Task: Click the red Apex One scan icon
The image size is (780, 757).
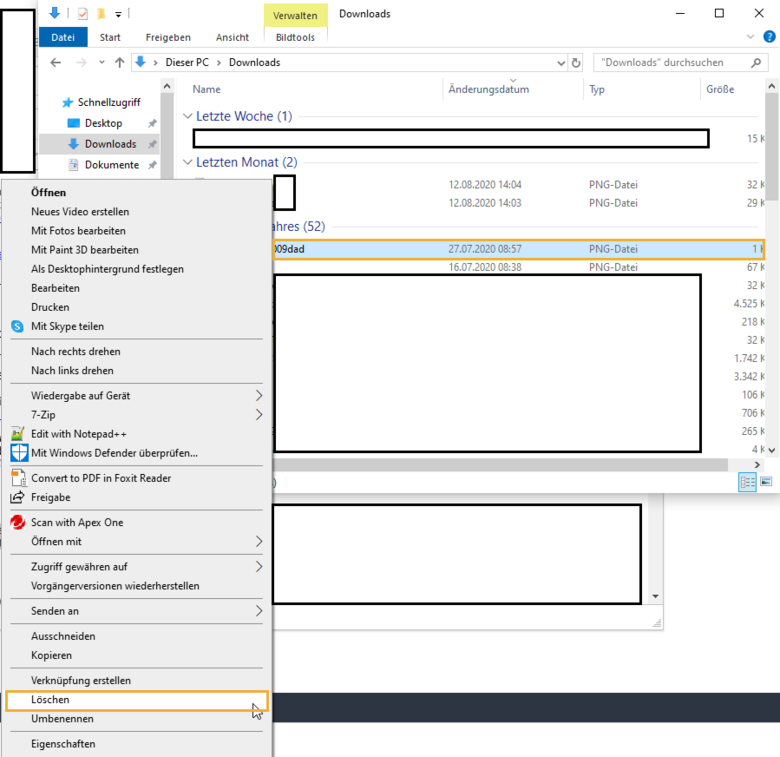Action: [18, 522]
